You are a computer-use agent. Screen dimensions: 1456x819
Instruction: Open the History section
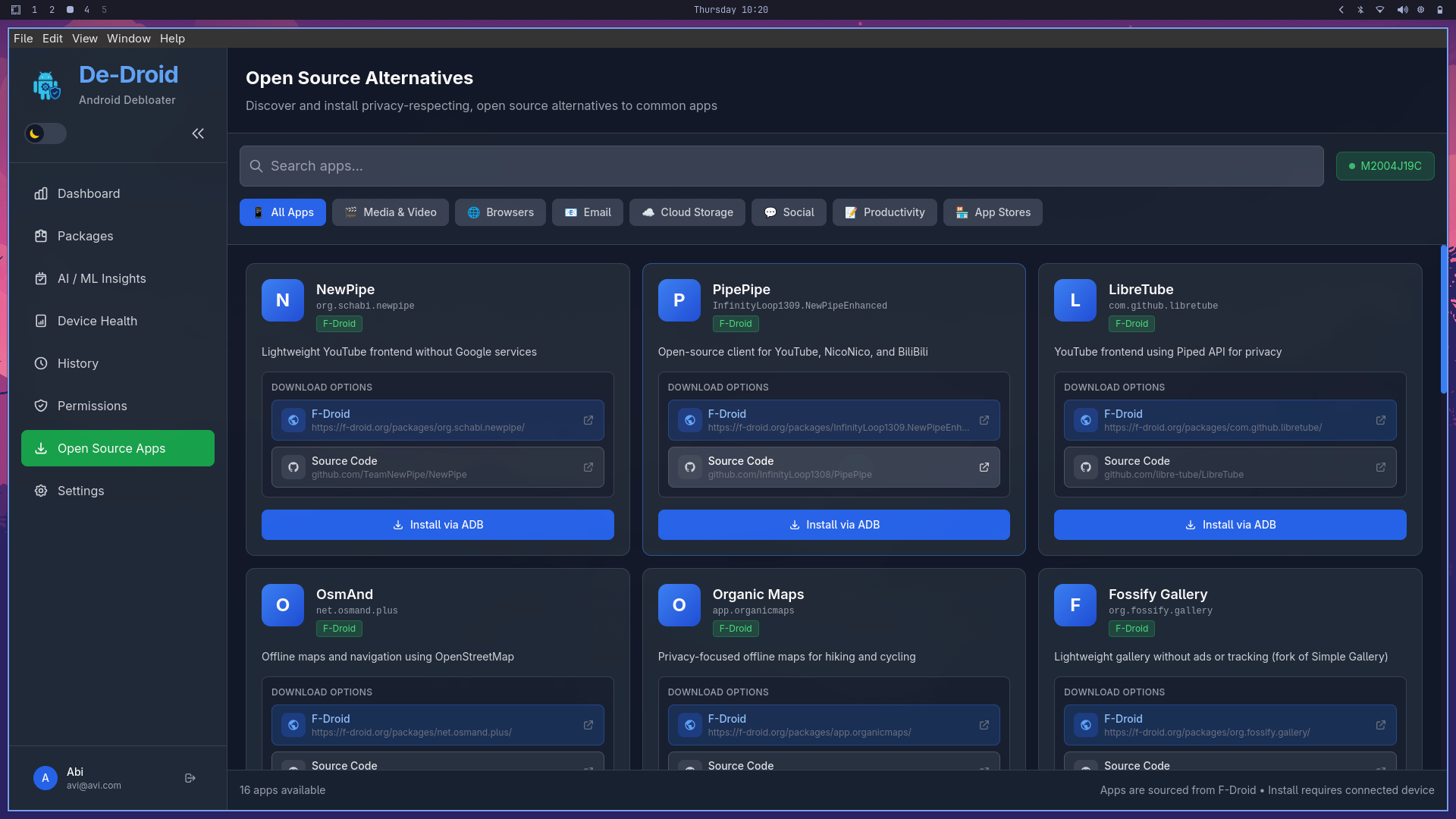pyautogui.click(x=78, y=363)
